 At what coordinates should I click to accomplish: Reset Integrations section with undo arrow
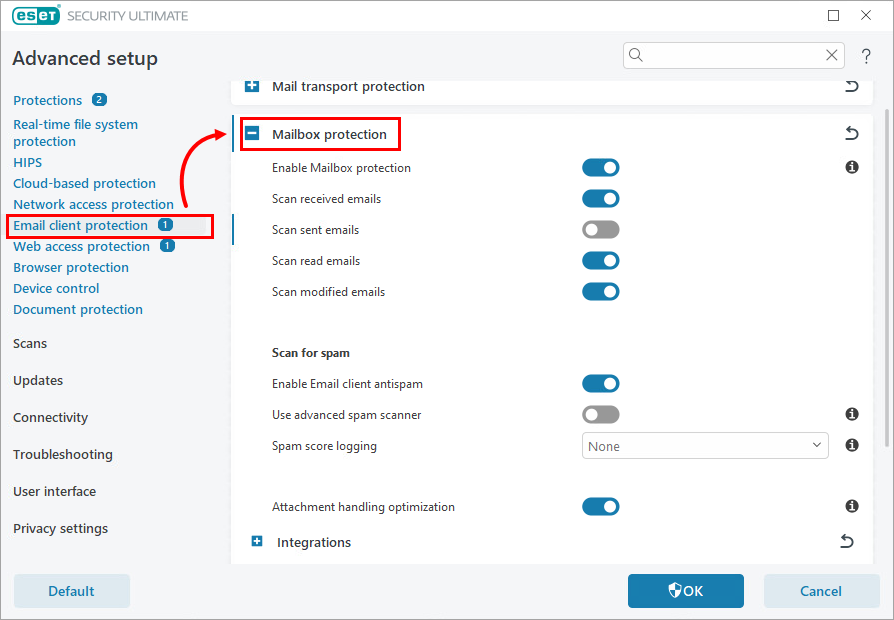[847, 542]
